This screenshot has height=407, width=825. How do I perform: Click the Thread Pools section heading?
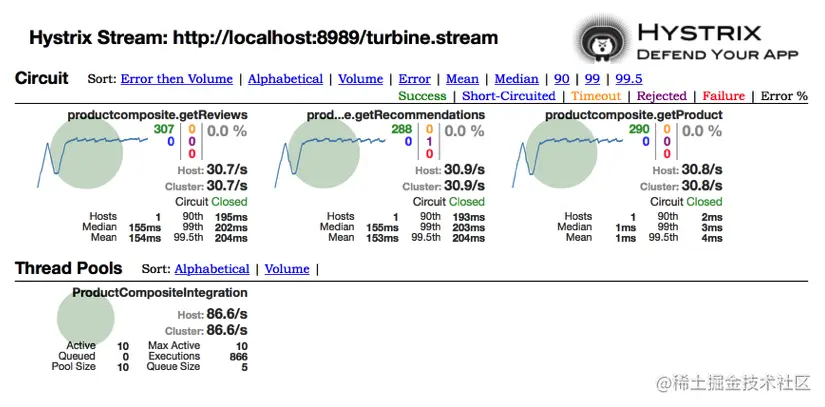(68, 268)
